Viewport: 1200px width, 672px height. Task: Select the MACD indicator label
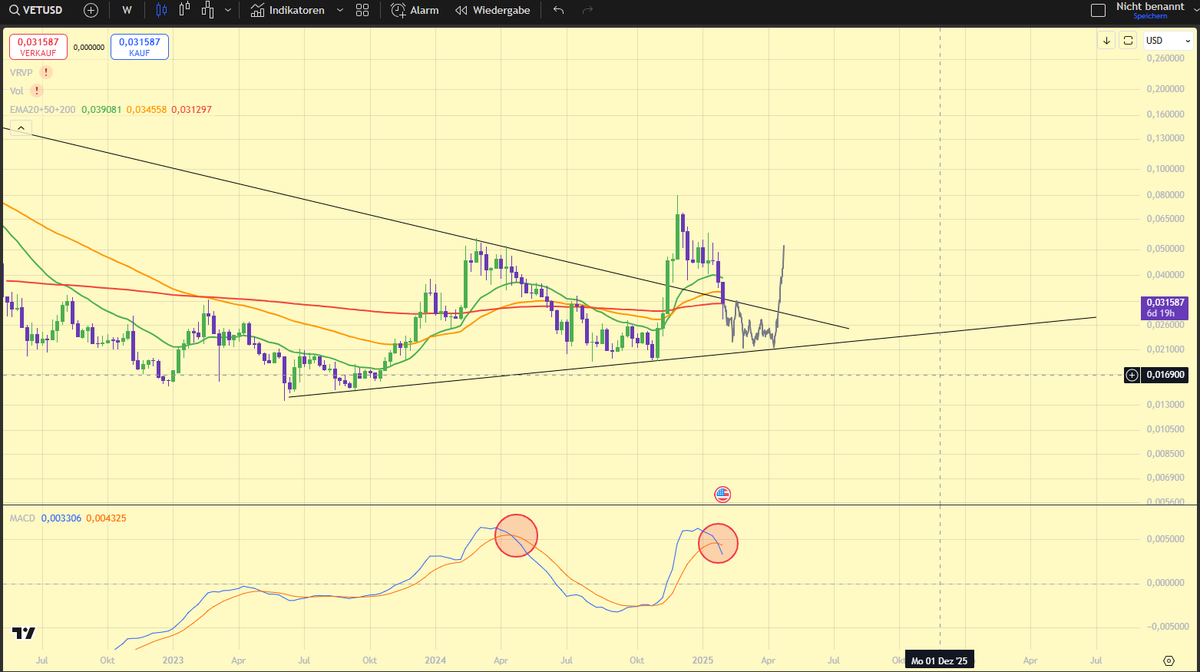[x=23, y=518]
